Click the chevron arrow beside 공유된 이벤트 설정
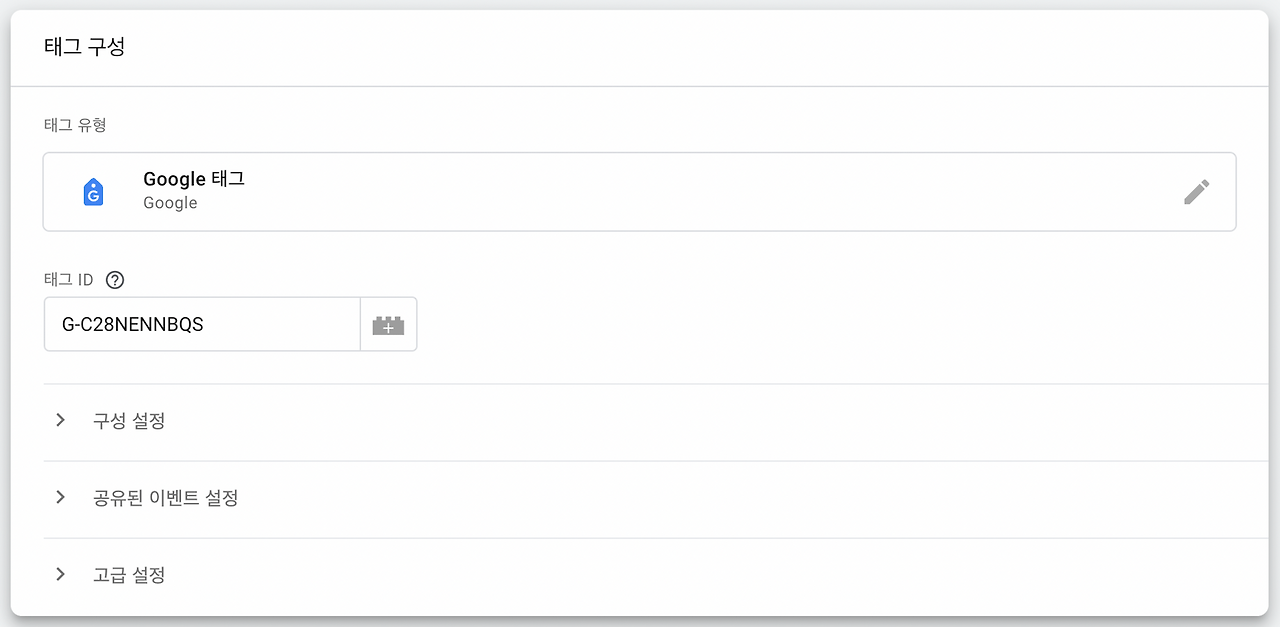 tap(61, 497)
